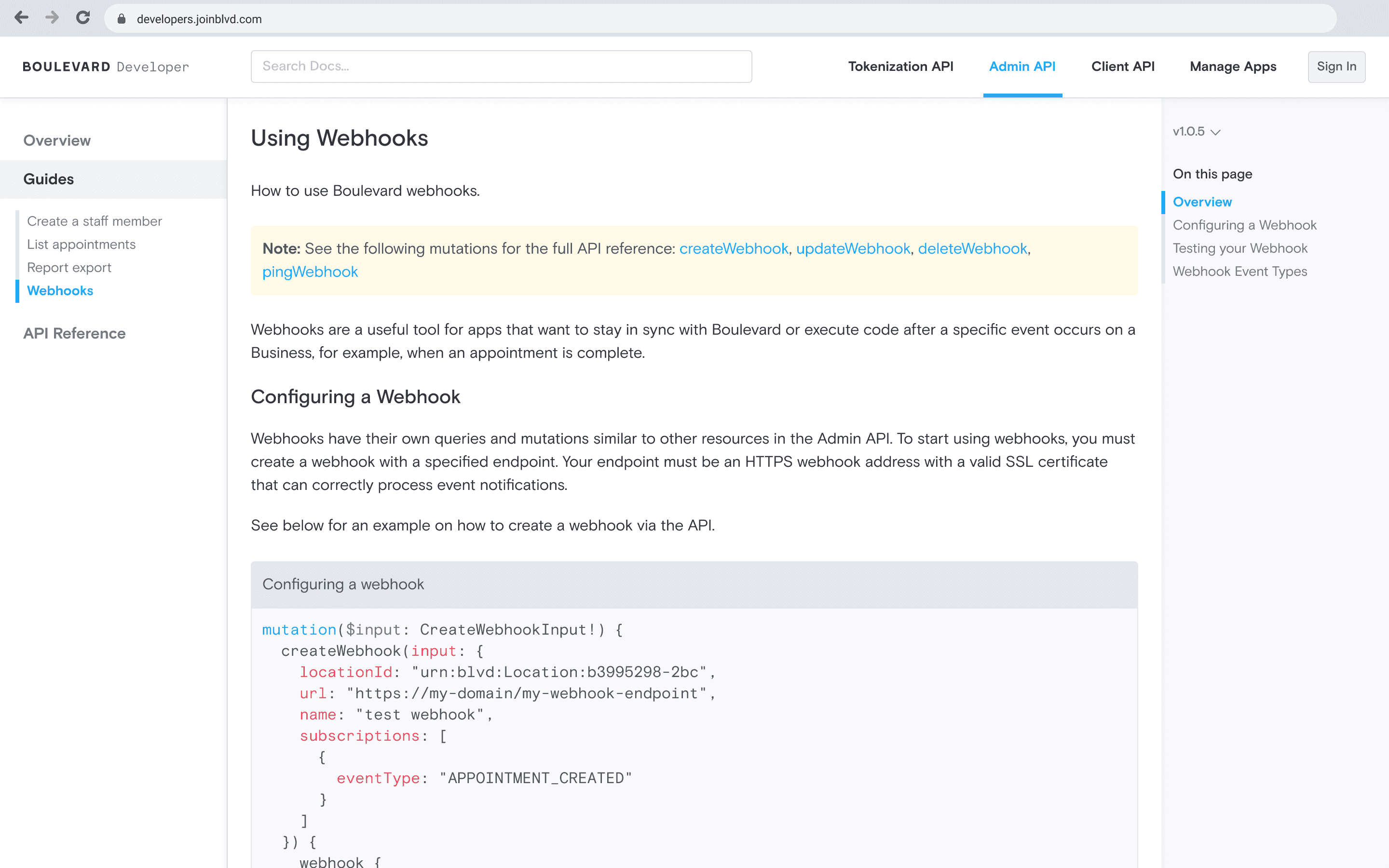Click the padlock site security icon

(x=121, y=19)
